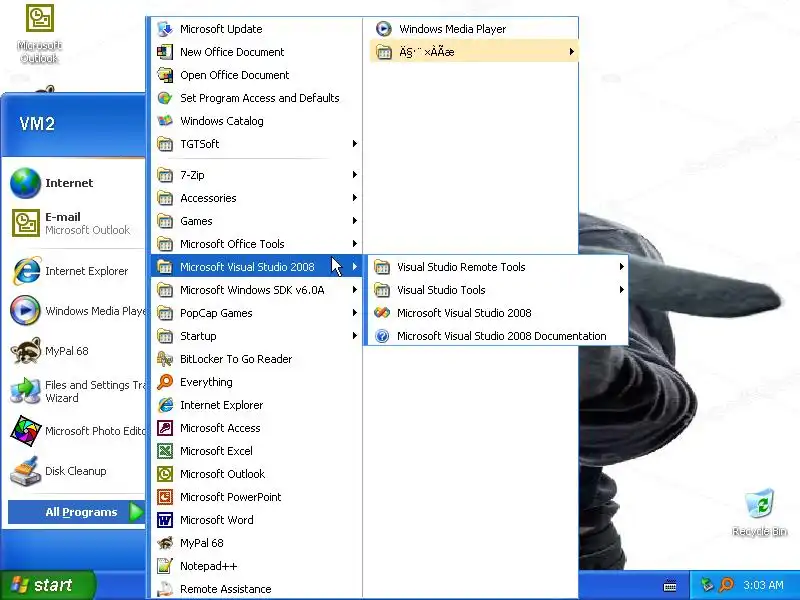Click the Microsoft Excel icon
The height and width of the screenshot is (600, 800).
(x=165, y=451)
